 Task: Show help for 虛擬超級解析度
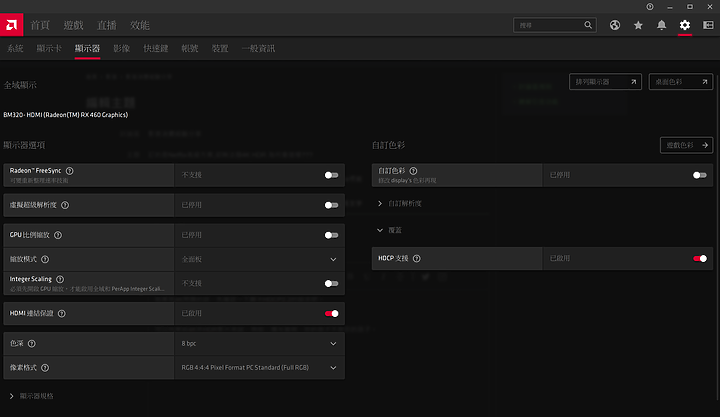point(65,205)
